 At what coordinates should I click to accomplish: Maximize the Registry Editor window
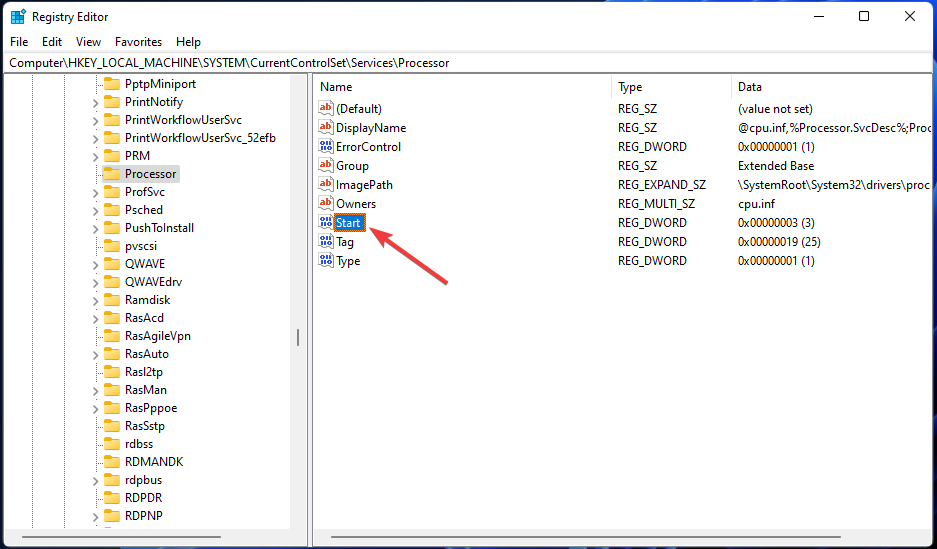(864, 17)
